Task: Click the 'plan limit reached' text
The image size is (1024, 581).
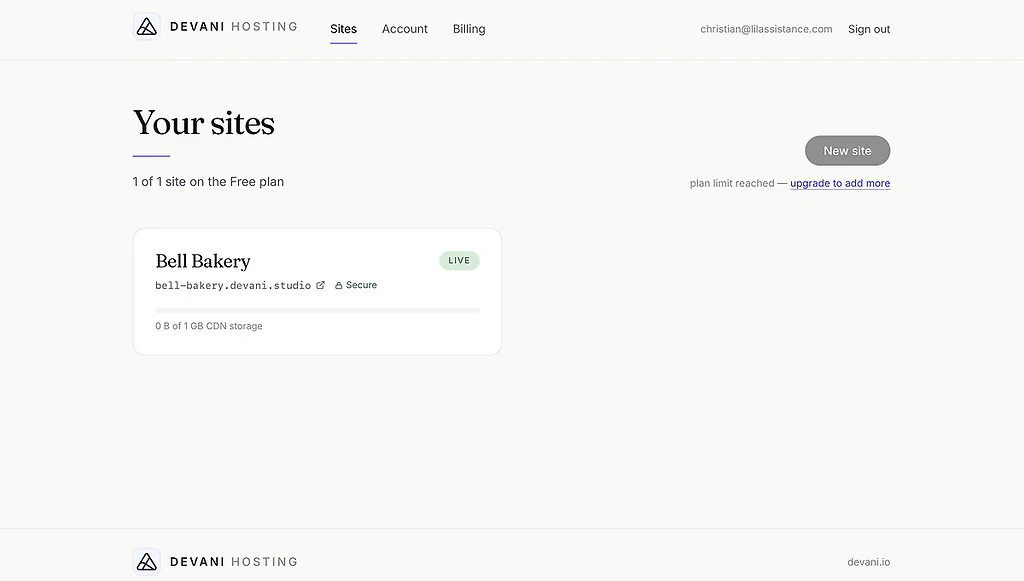Action: pos(732,183)
